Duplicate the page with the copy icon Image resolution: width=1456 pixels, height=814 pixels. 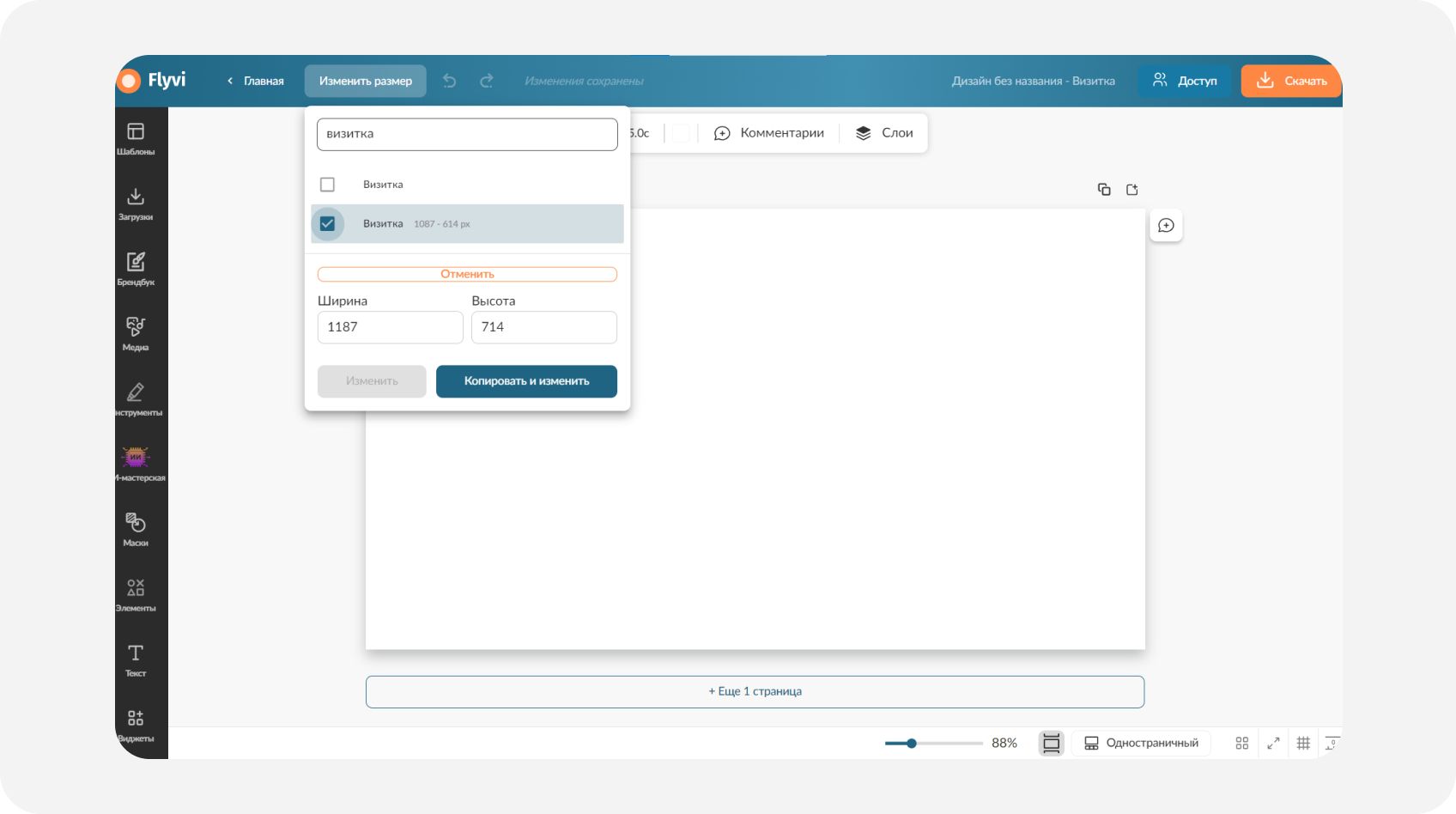[x=1104, y=189]
